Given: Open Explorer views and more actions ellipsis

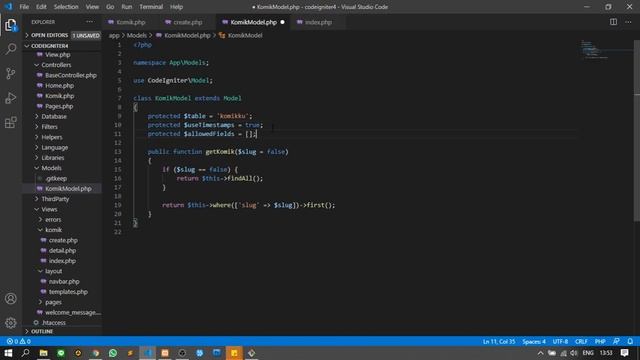Looking at the screenshot, I should coord(89,22).
